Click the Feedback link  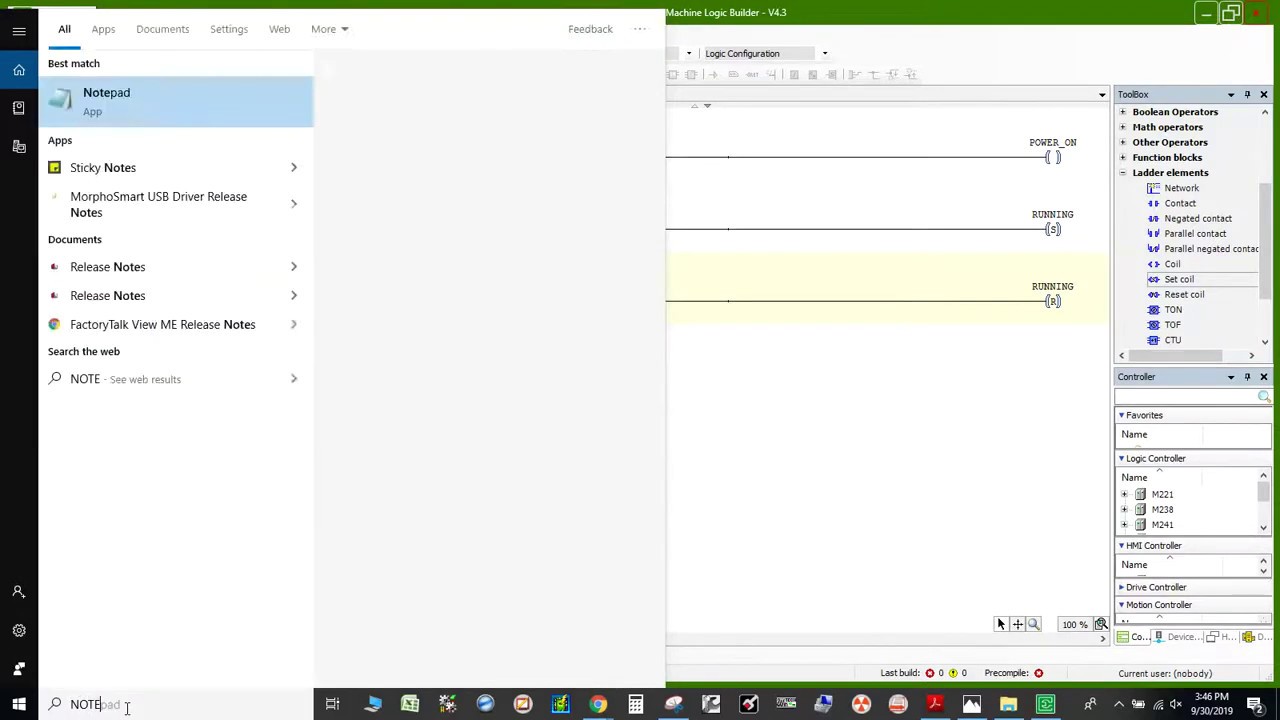coord(590,29)
